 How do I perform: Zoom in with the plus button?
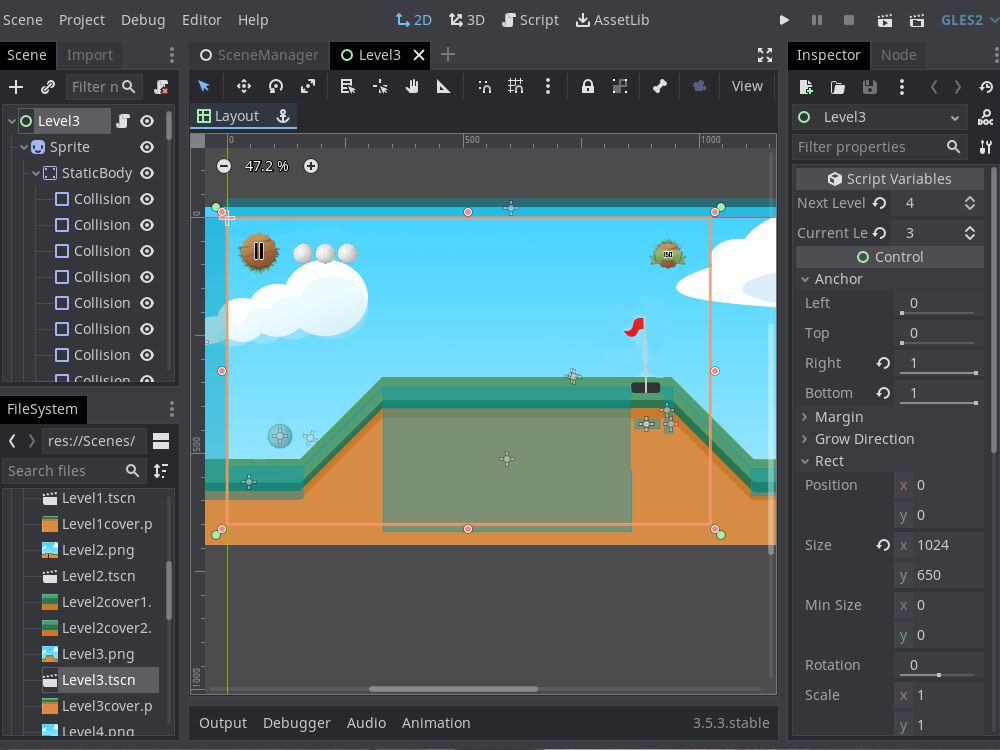[x=311, y=166]
